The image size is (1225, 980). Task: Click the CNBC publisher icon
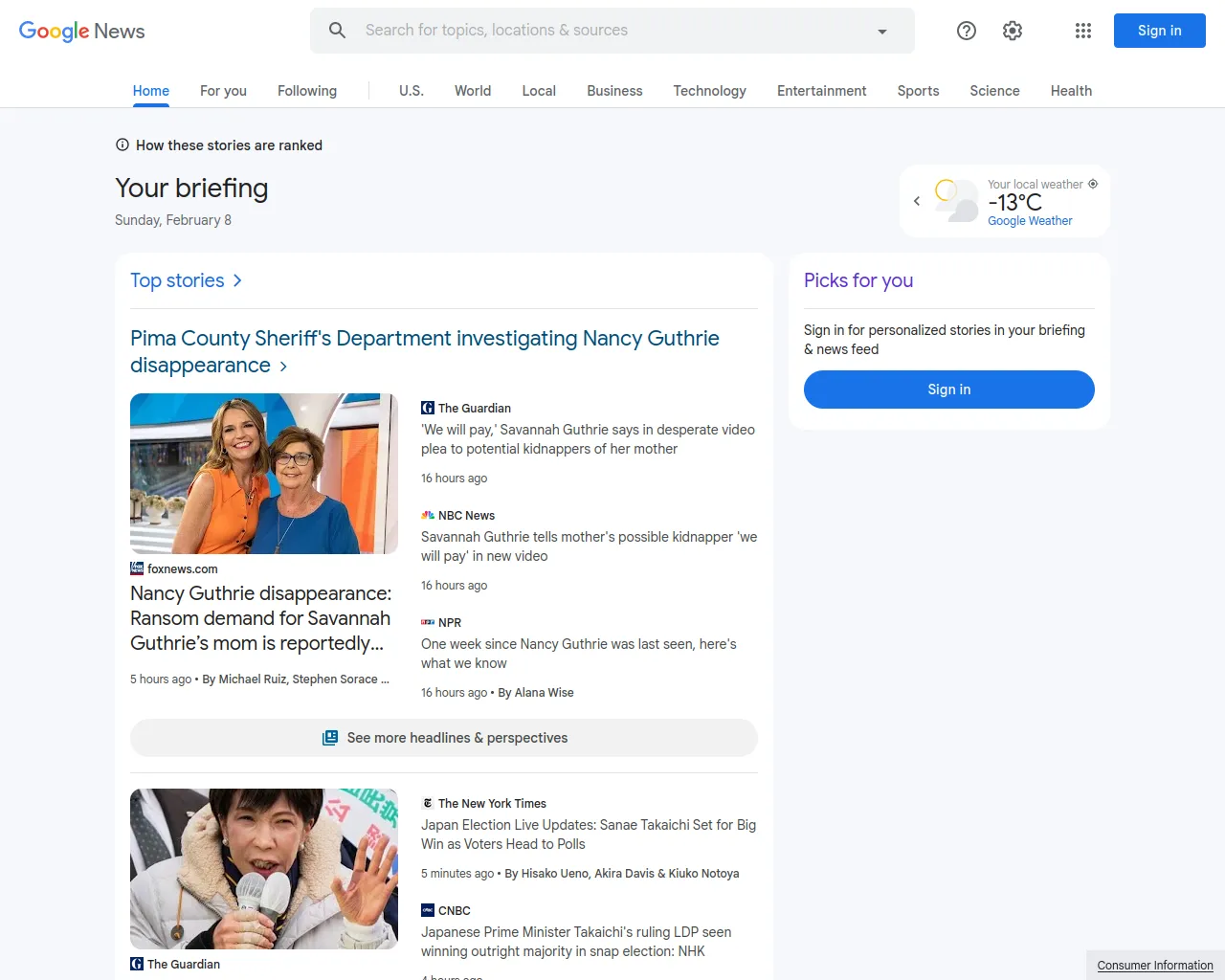tap(427, 910)
